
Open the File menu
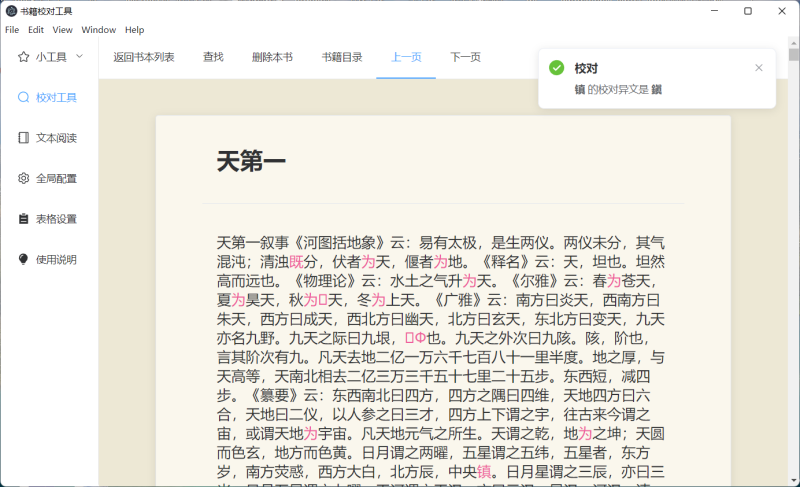(x=12, y=30)
